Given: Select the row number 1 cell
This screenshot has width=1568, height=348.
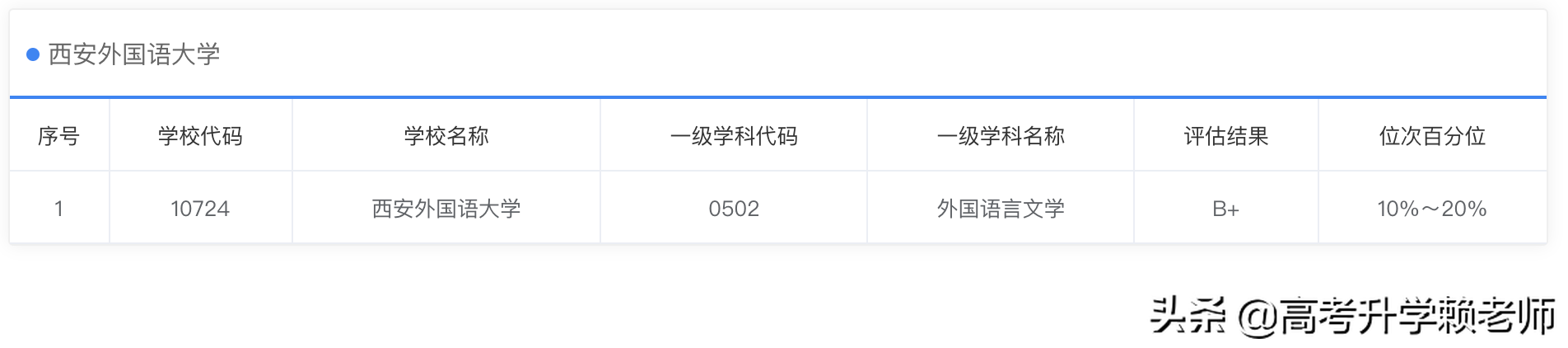Looking at the screenshot, I should (58, 209).
